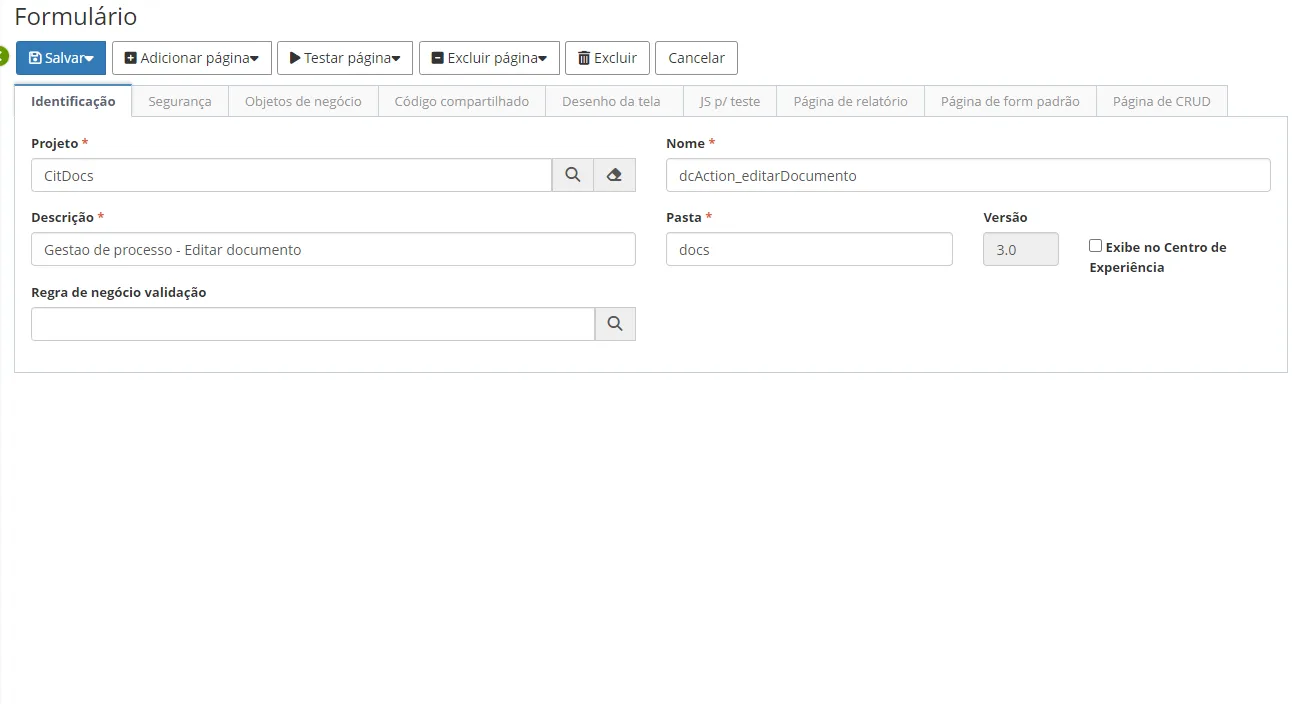Focus the Regra de negócio validação field
The height and width of the screenshot is (705, 1308).
(x=313, y=324)
